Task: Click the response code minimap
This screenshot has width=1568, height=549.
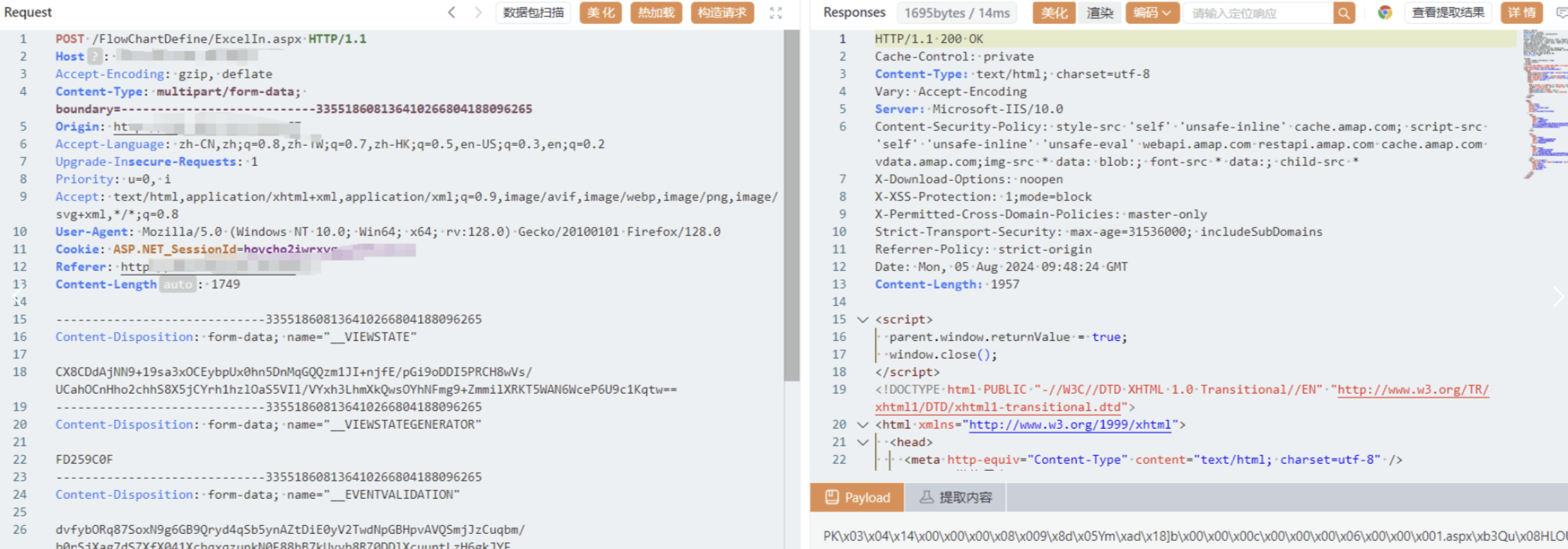Action: pyautogui.click(x=1545, y=104)
